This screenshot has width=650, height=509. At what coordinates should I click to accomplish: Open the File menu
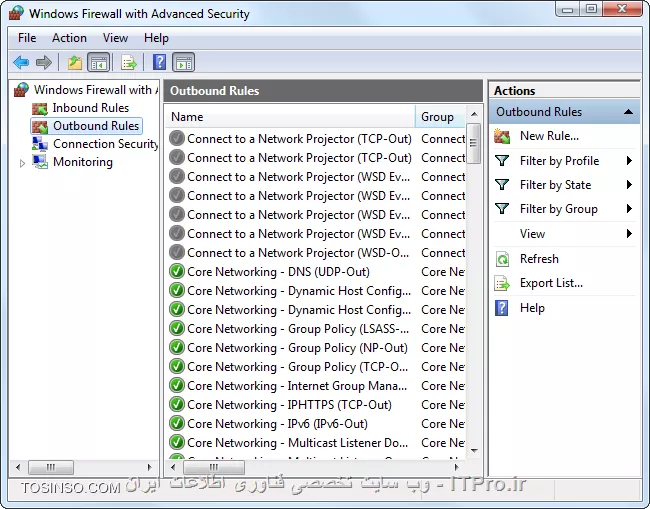pyautogui.click(x=27, y=38)
